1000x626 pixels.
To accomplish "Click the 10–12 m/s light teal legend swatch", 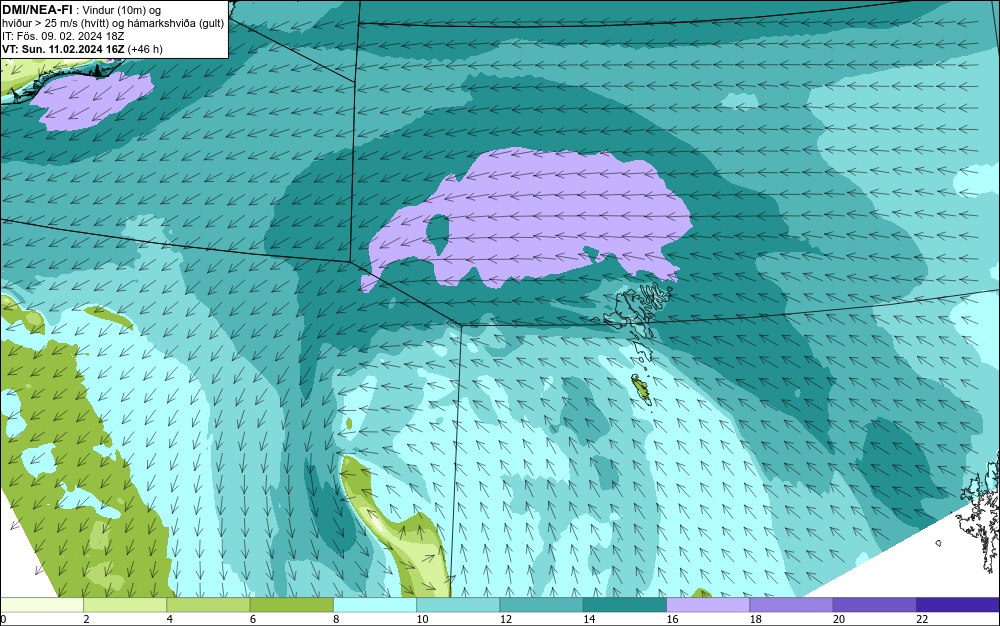I will point(458,605).
